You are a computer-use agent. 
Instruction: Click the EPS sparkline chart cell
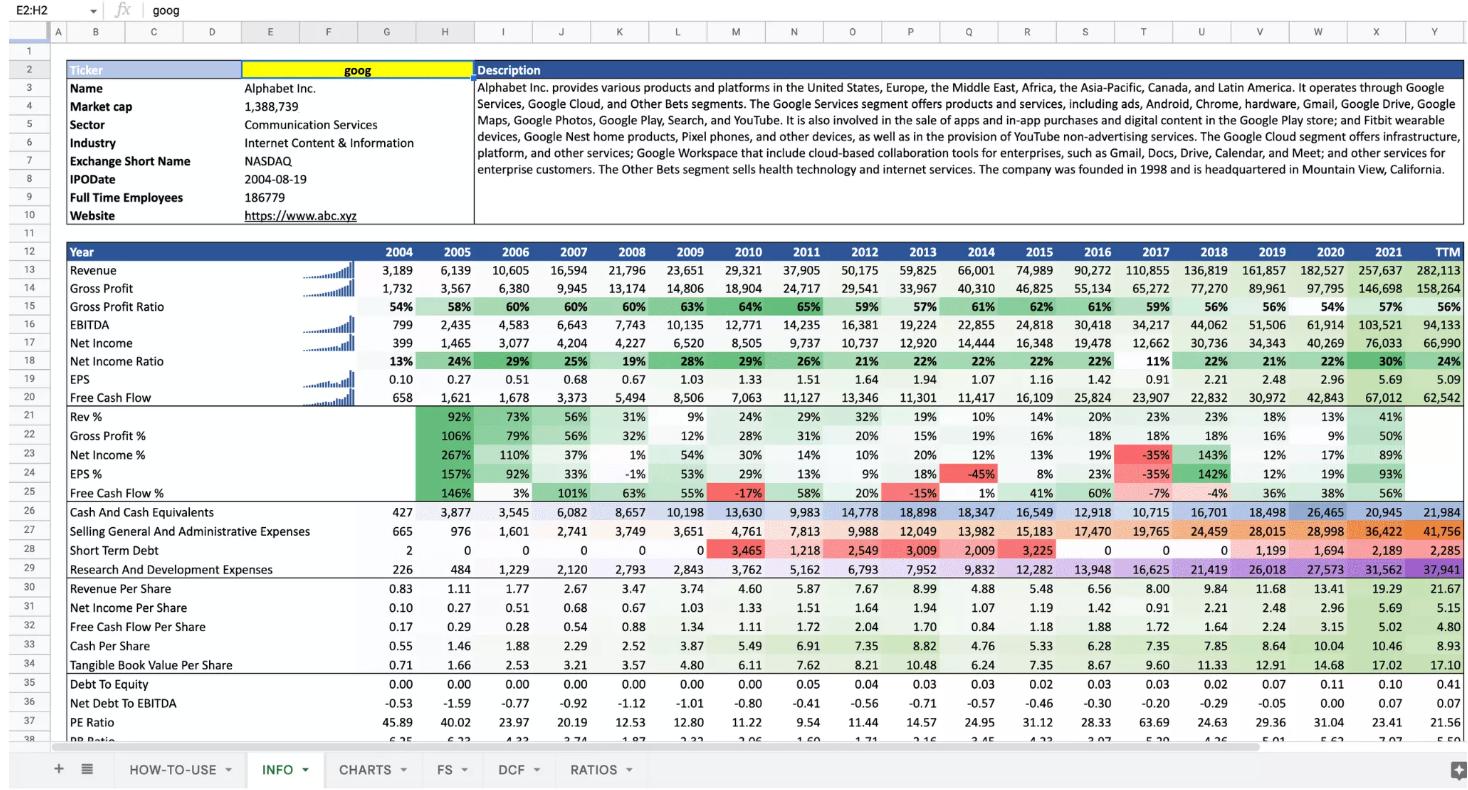328,379
